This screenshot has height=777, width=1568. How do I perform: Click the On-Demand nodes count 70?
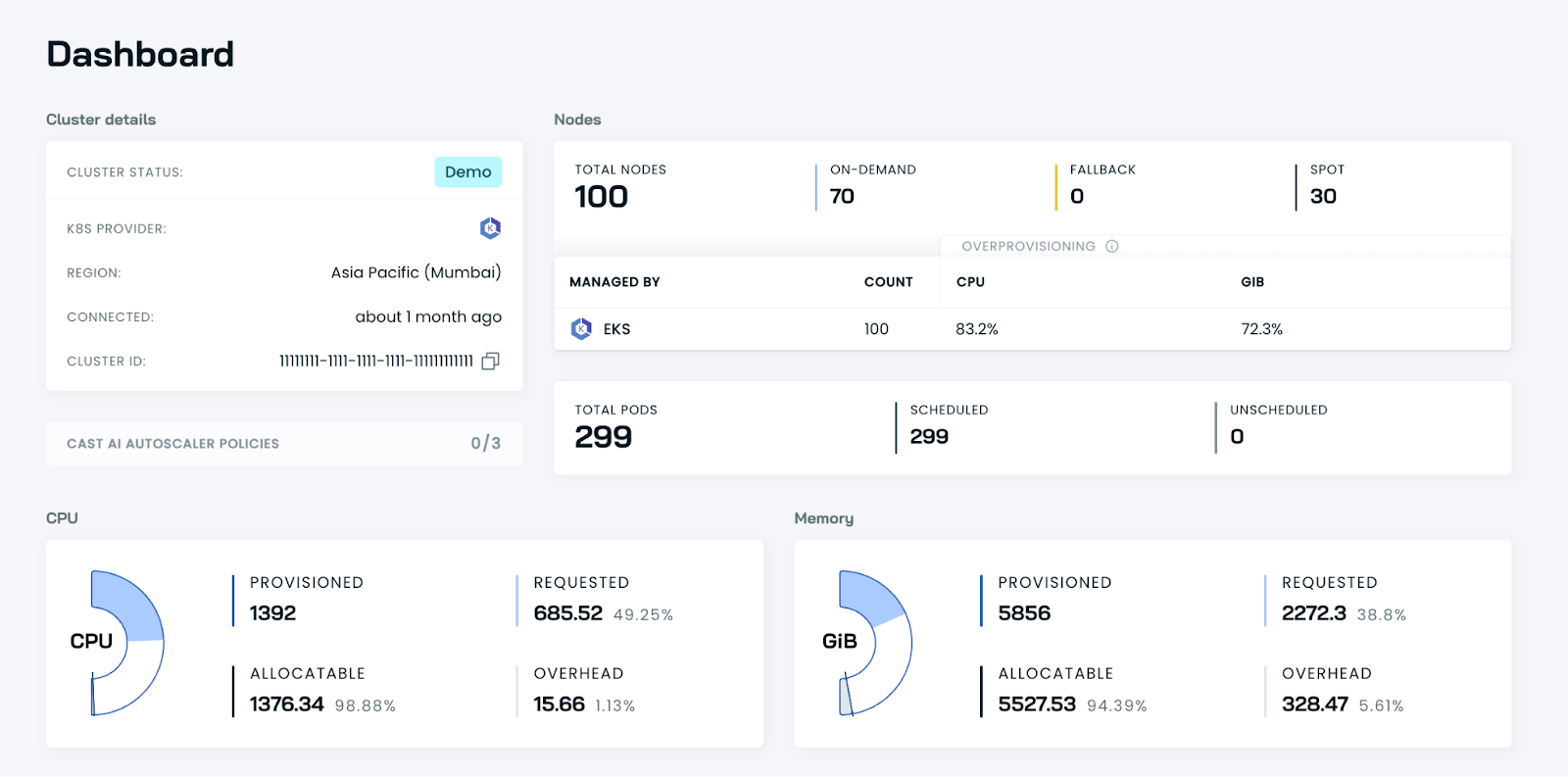coord(842,197)
